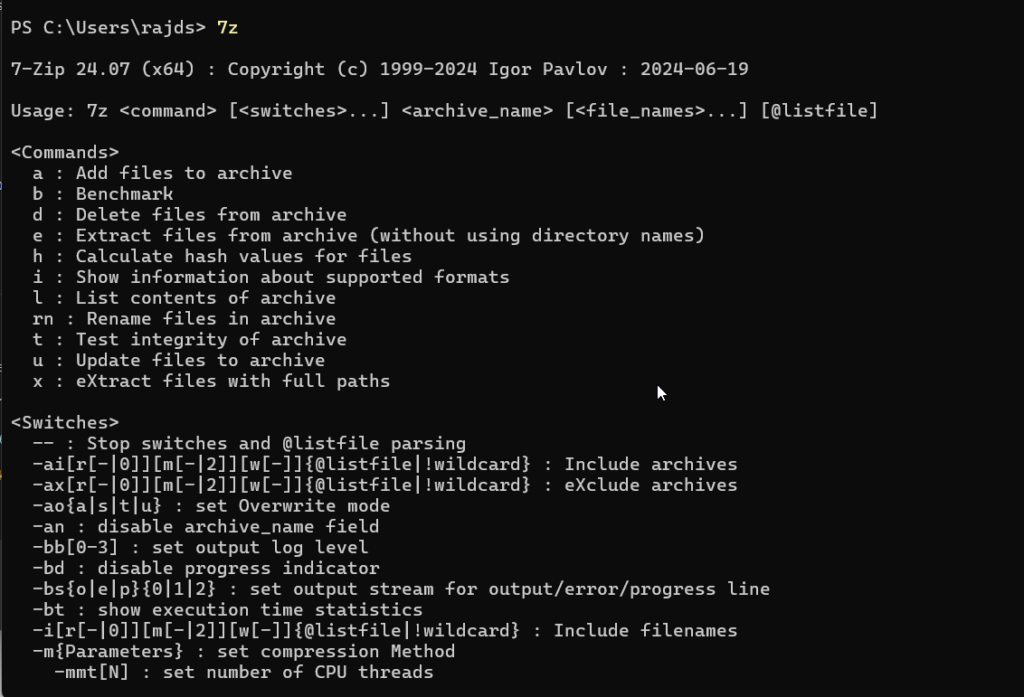Click the "set number of CPU threads" line
Viewport: 1024px width, 697px height.
coord(243,672)
